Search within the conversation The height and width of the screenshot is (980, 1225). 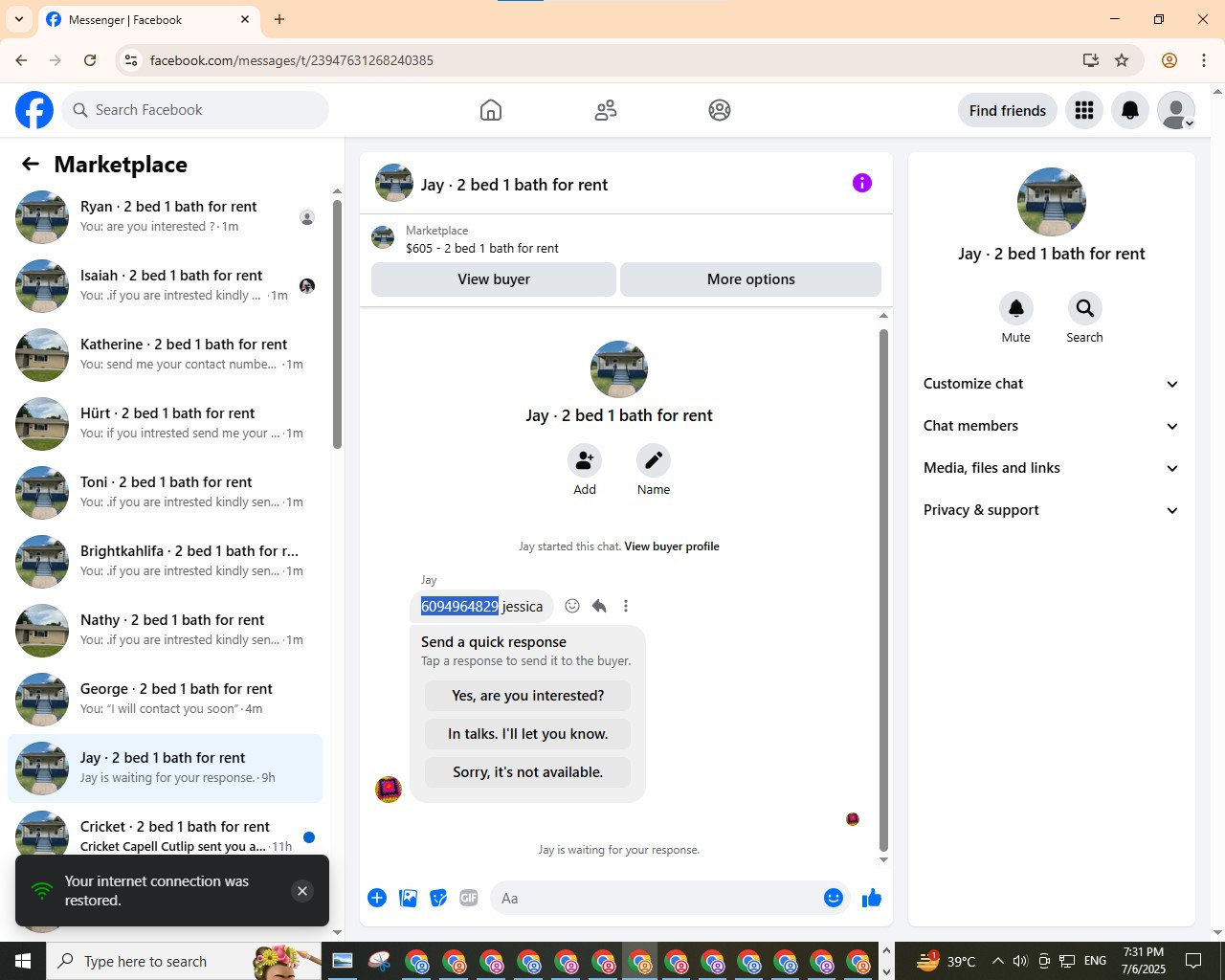tap(1084, 308)
